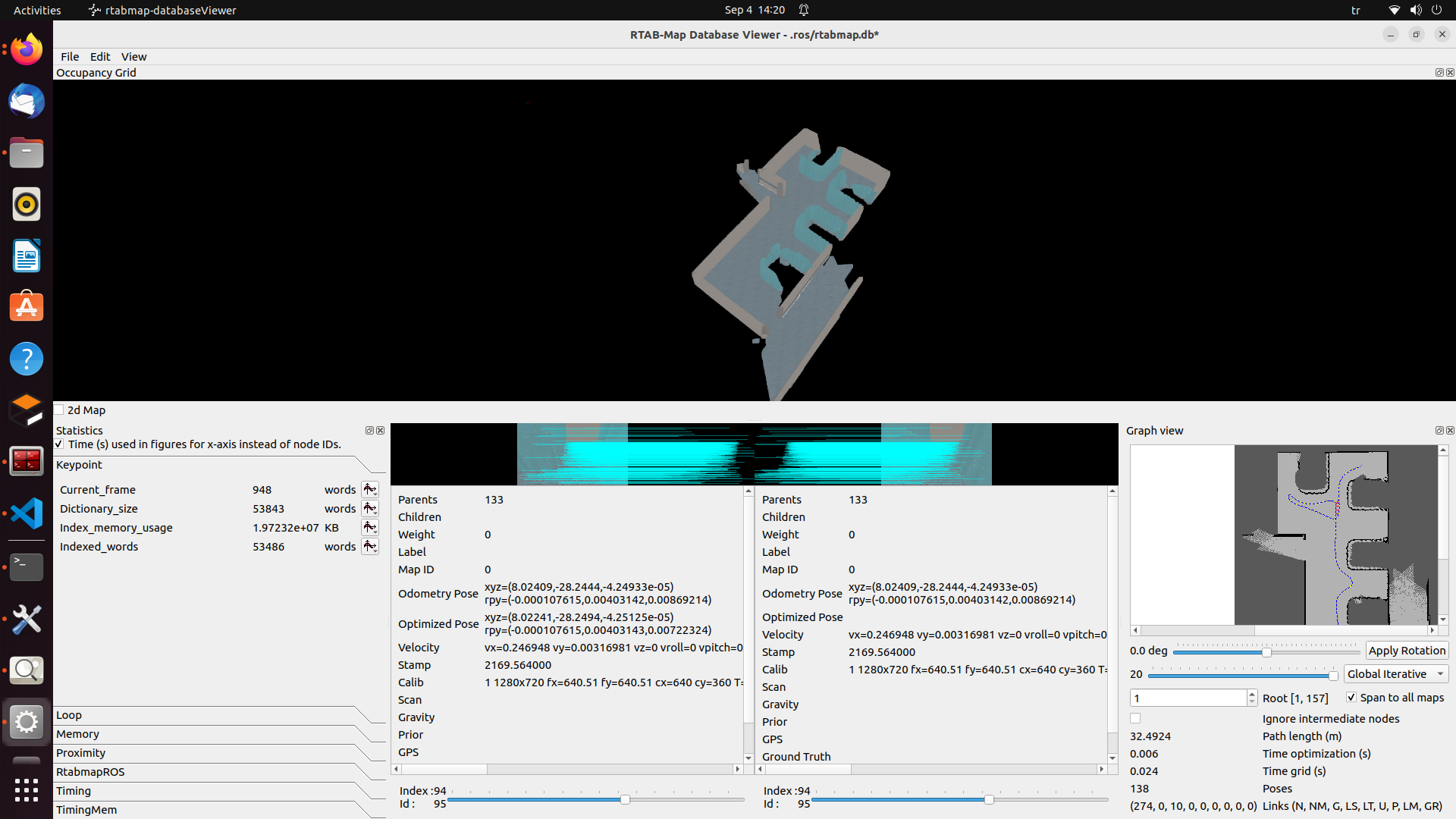Open the Global Iterative dropdown
The image size is (1456, 819).
coord(1395,673)
